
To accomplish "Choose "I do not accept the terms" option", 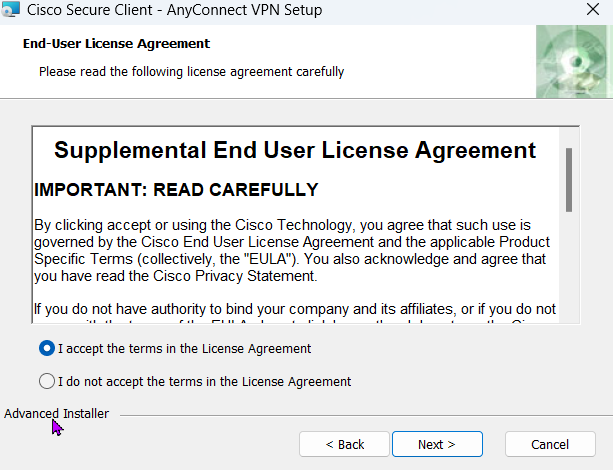I will 46,381.
